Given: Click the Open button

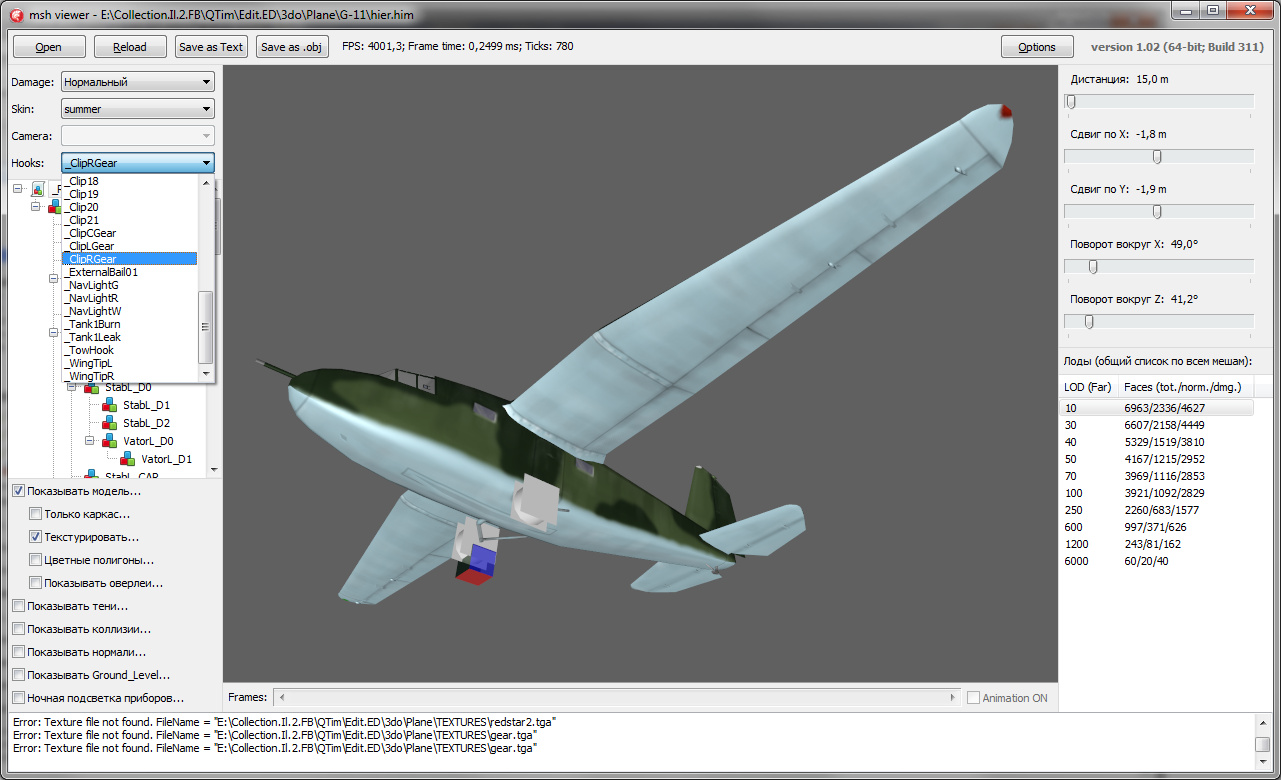Looking at the screenshot, I should point(48,47).
